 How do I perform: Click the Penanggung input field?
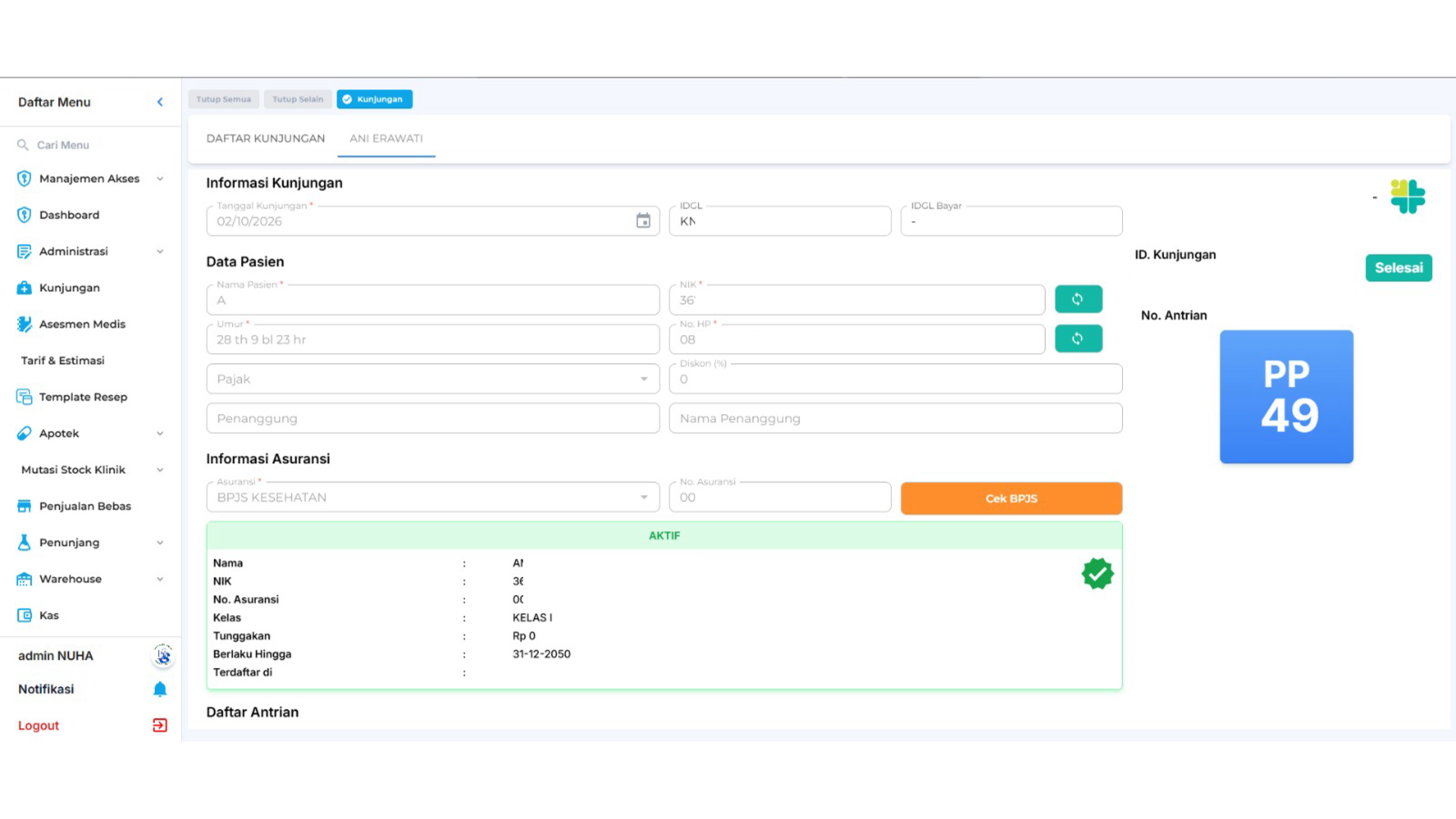(x=433, y=419)
